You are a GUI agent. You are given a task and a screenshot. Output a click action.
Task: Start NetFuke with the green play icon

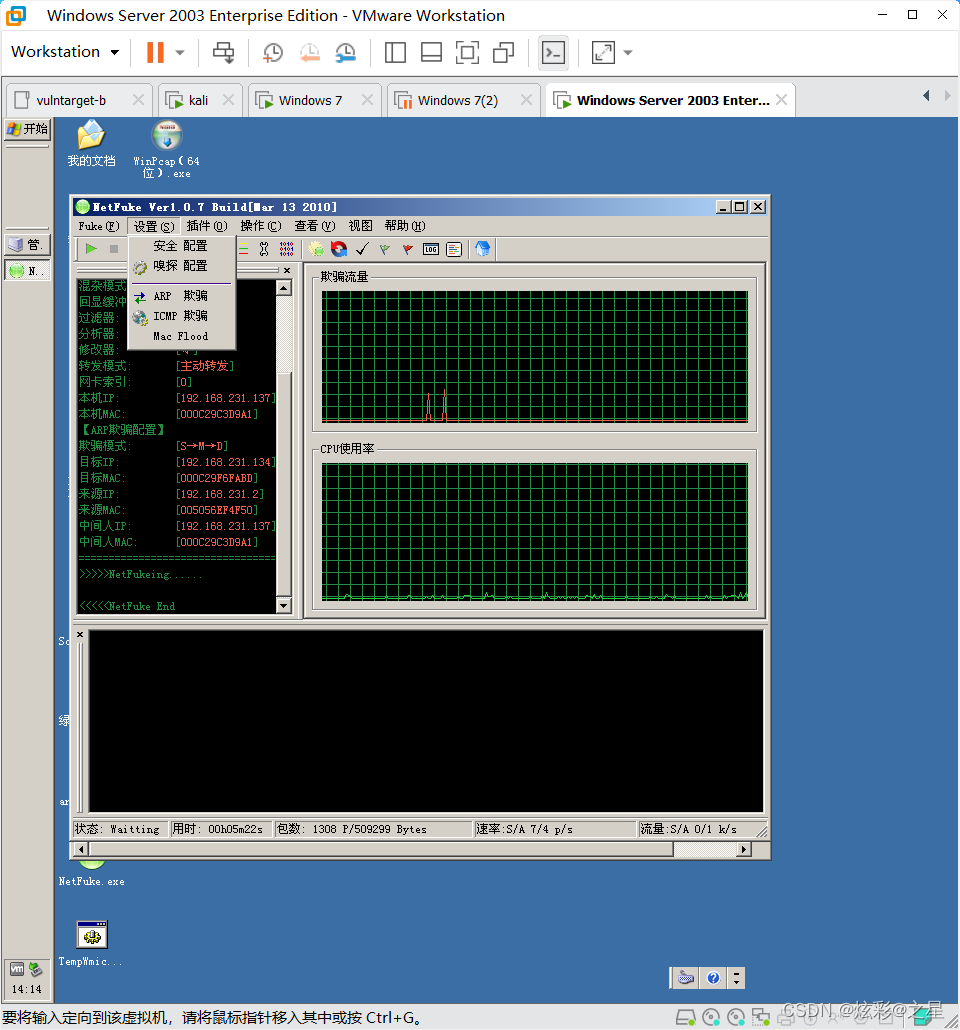pyautogui.click(x=91, y=249)
